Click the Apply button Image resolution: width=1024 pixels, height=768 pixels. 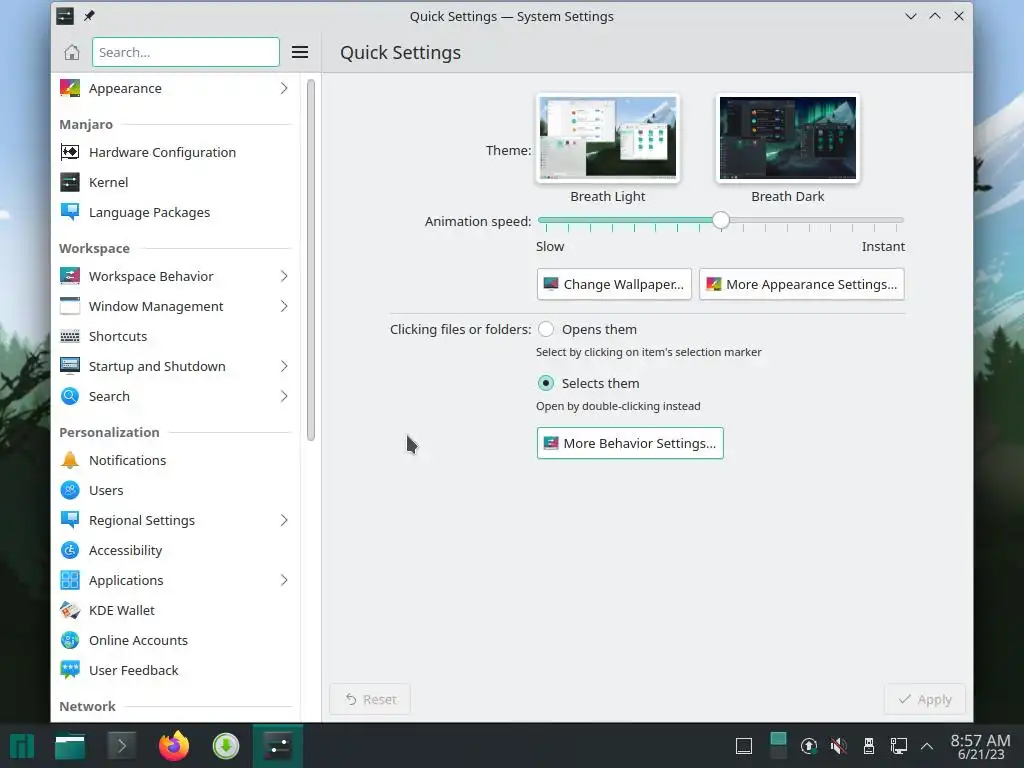925,699
